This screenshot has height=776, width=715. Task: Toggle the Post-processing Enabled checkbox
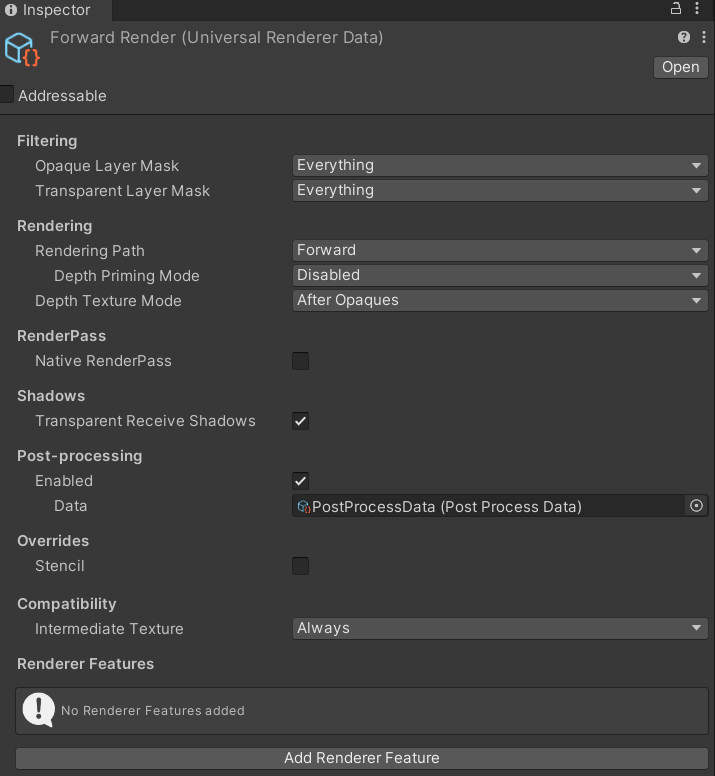tap(300, 481)
